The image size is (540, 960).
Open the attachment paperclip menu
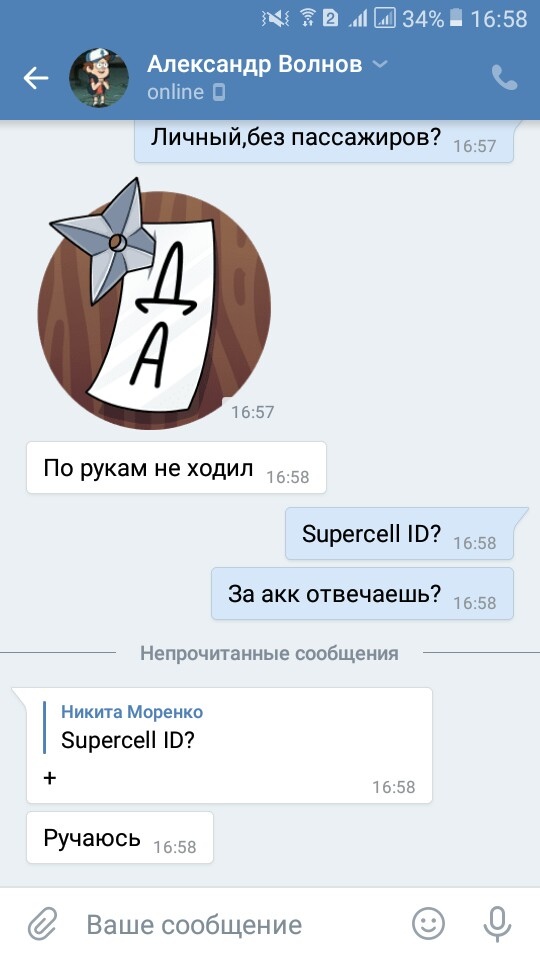[x=43, y=924]
